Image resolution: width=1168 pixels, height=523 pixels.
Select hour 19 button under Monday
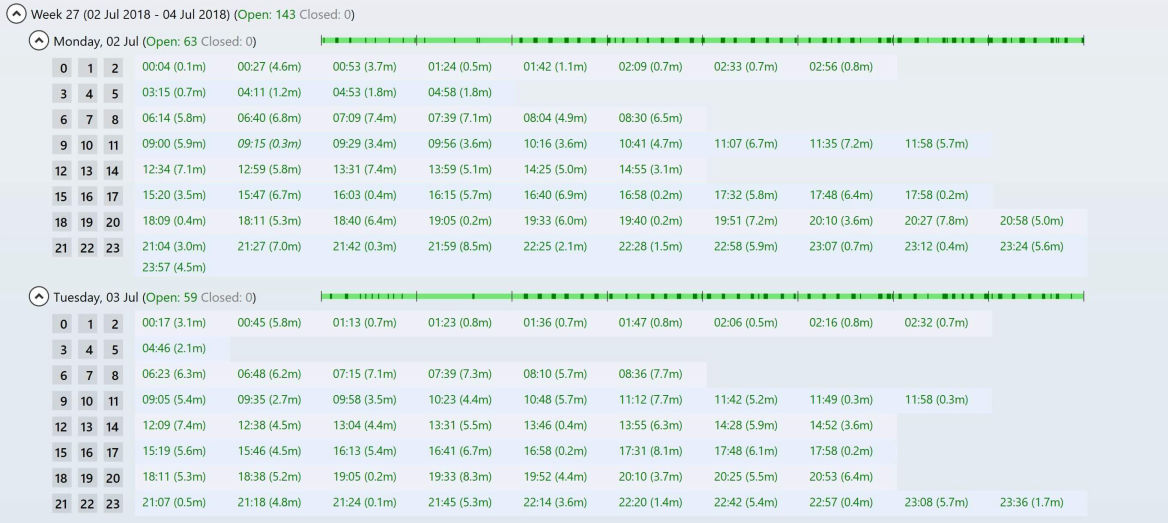point(87,223)
